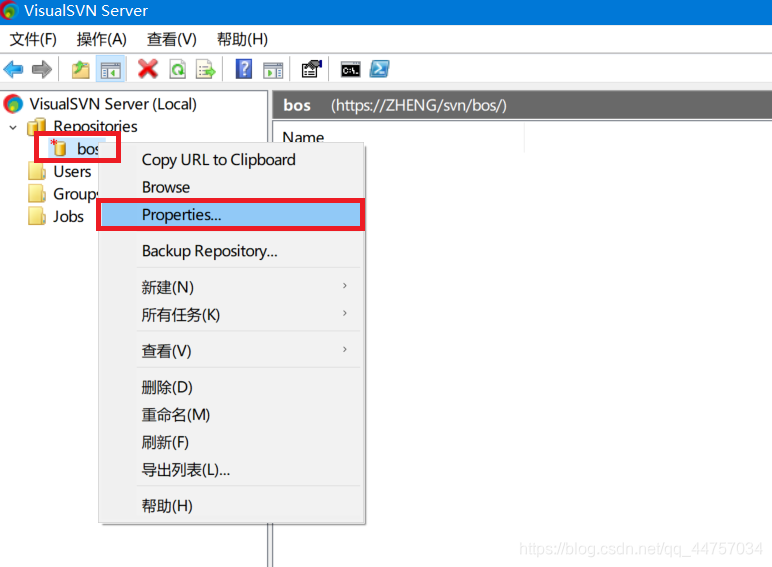Open 新建(N) context menu entry
Screen dimensions: 772x567
point(231,287)
